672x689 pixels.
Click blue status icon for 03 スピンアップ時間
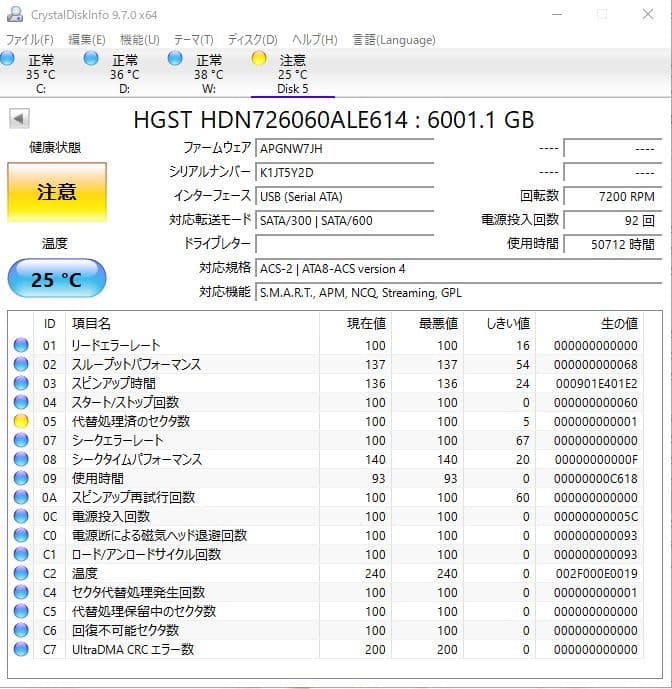(21, 383)
